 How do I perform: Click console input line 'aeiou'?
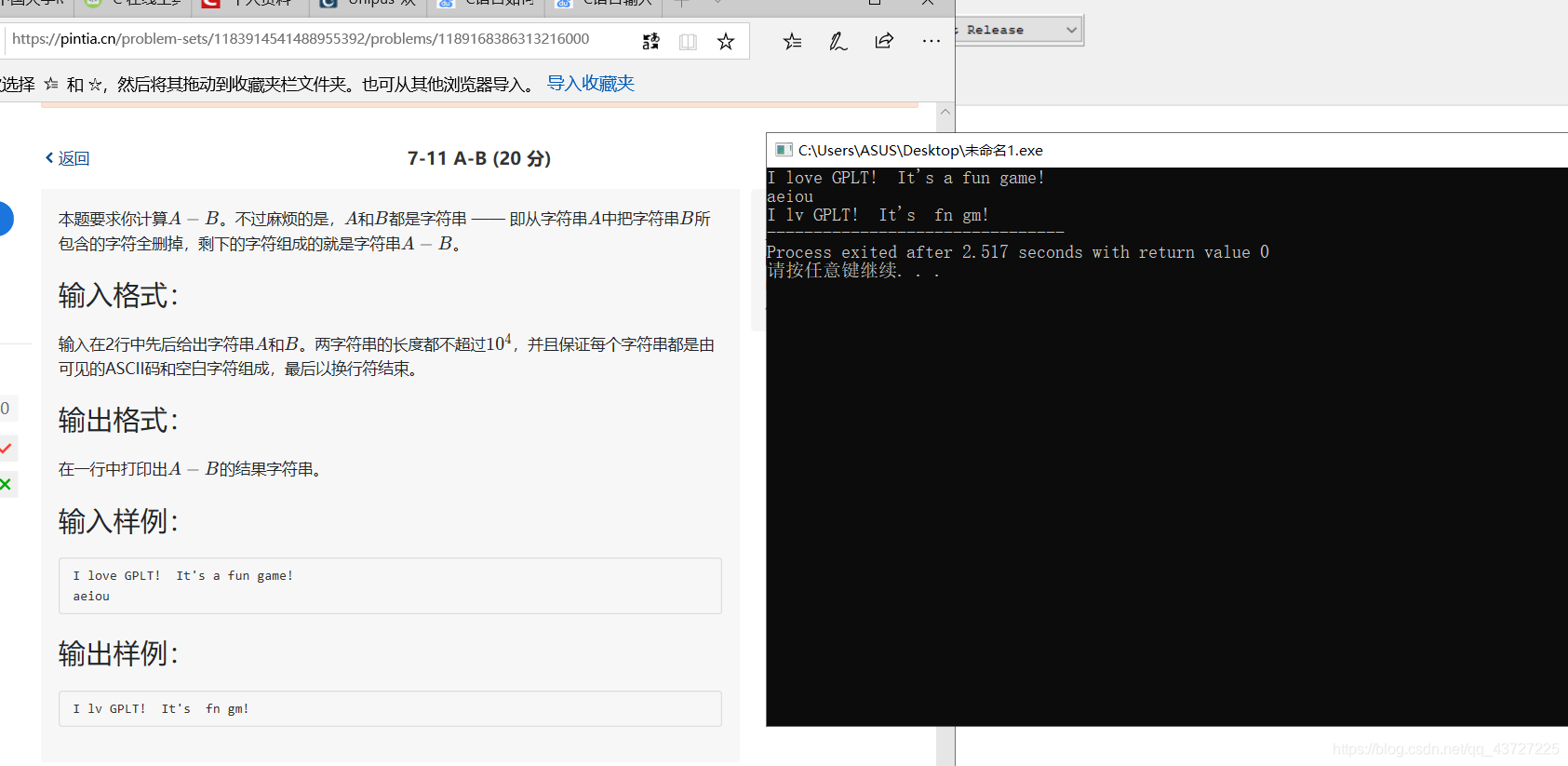click(x=790, y=196)
